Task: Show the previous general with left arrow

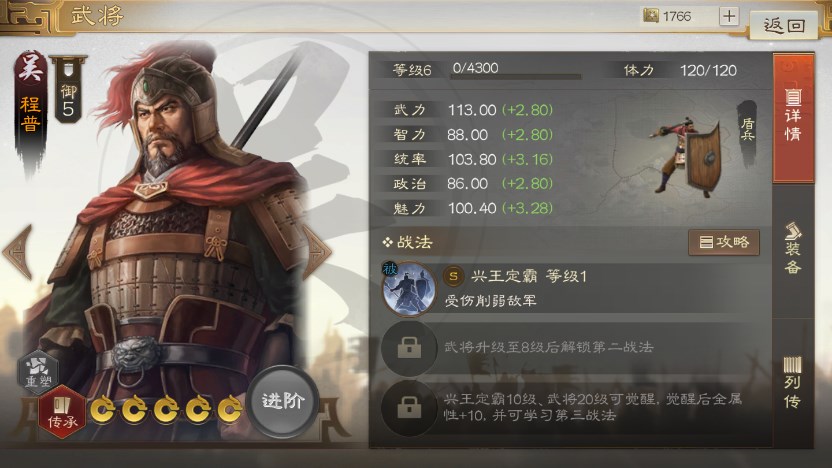Action: (x=18, y=252)
